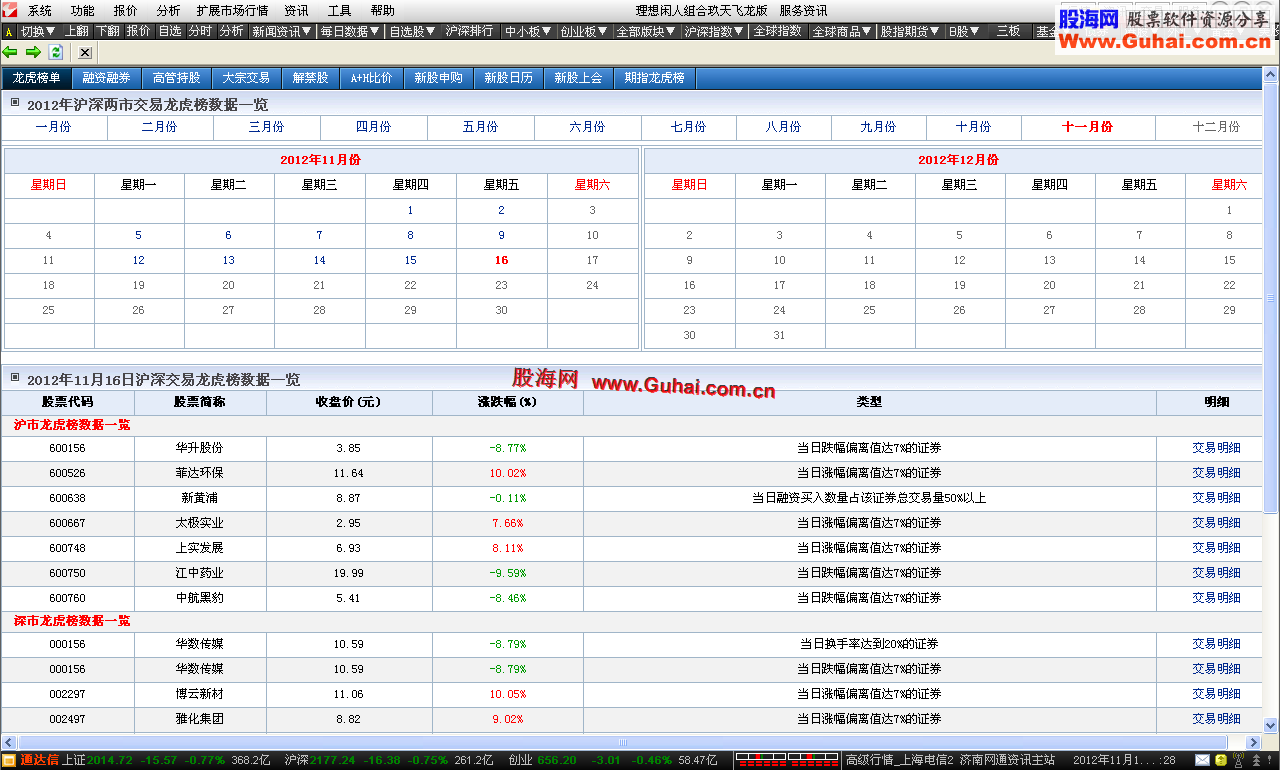Click the orange icon left of 通达信

tap(9, 760)
